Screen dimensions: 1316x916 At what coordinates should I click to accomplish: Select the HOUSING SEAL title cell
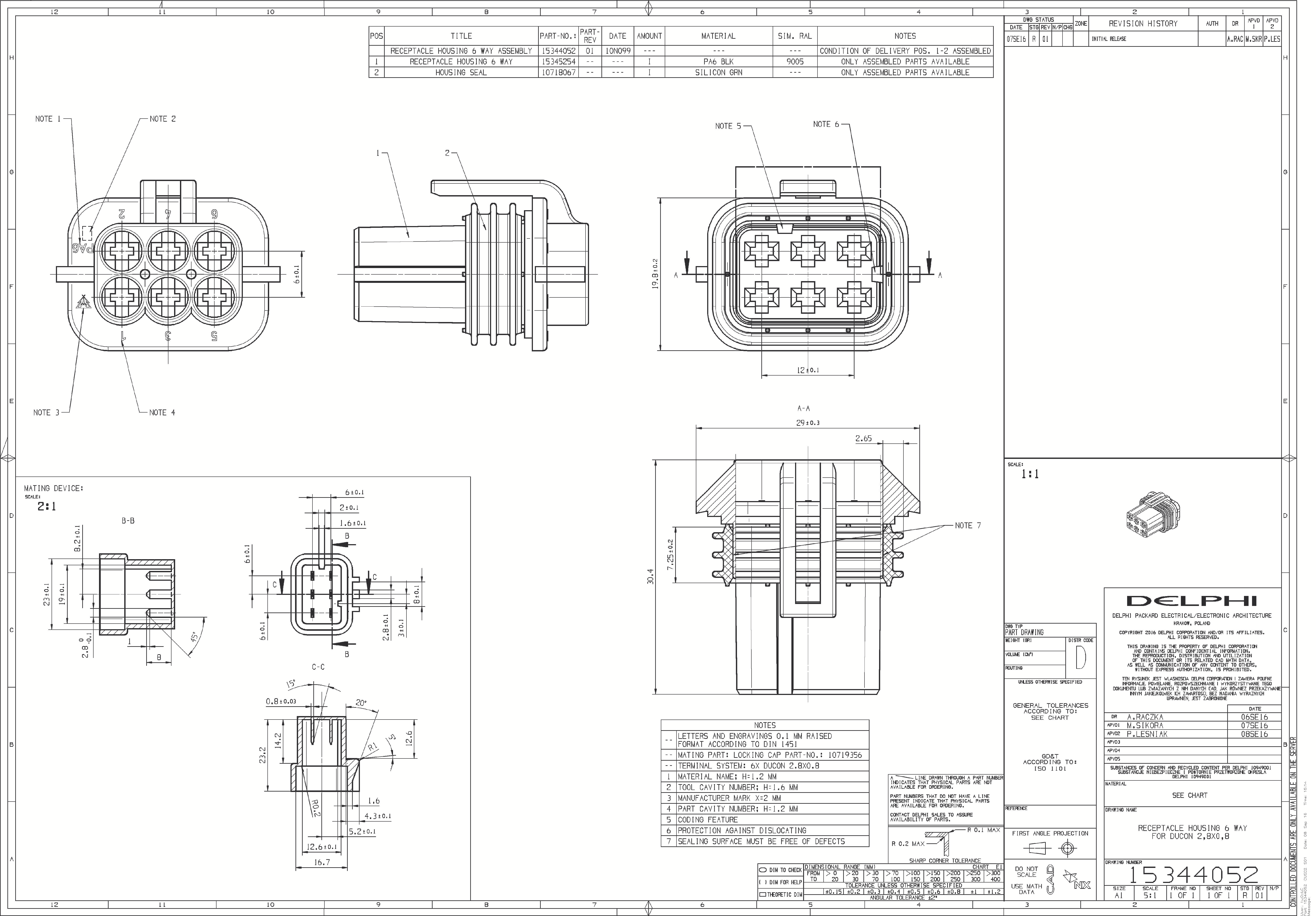[x=461, y=72]
